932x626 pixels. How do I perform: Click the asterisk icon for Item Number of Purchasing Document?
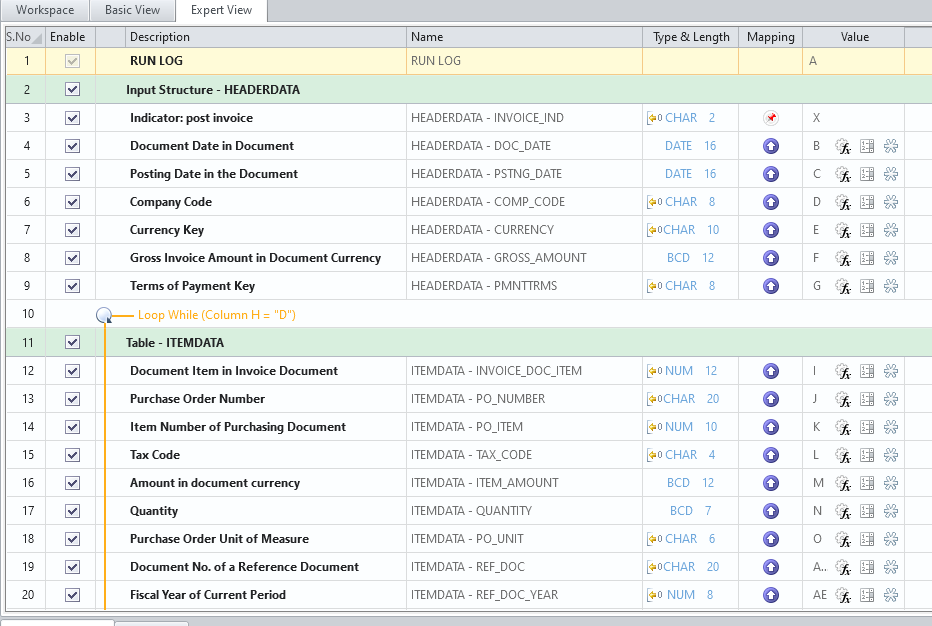coord(890,427)
